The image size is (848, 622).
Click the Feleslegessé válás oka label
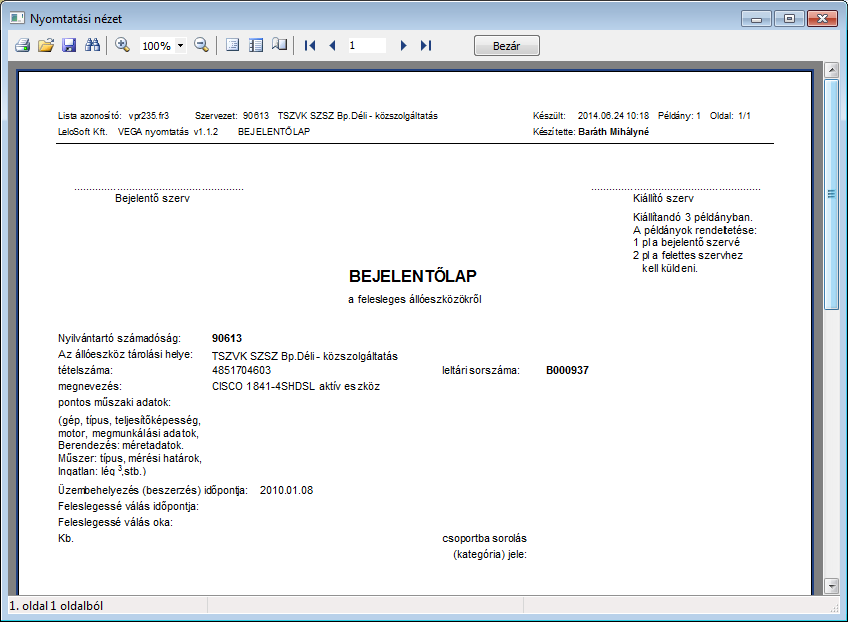click(x=116, y=522)
